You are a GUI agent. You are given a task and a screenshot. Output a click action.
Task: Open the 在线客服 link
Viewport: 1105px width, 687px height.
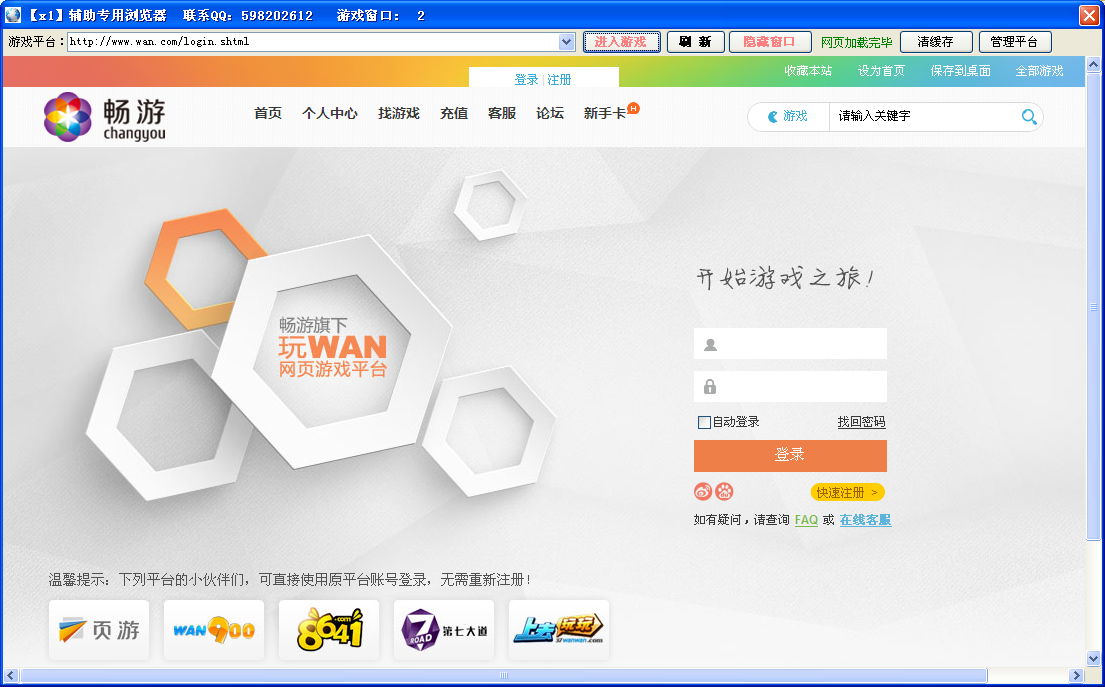(865, 519)
